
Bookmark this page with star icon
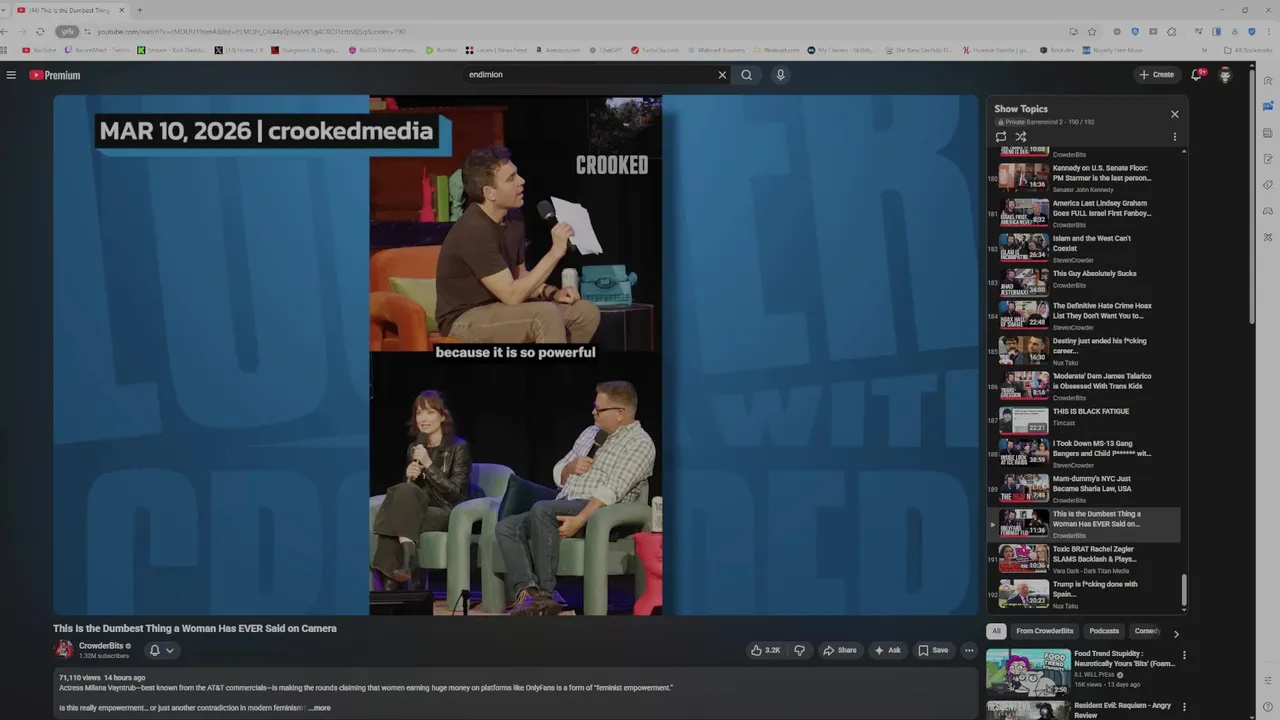click(1092, 31)
